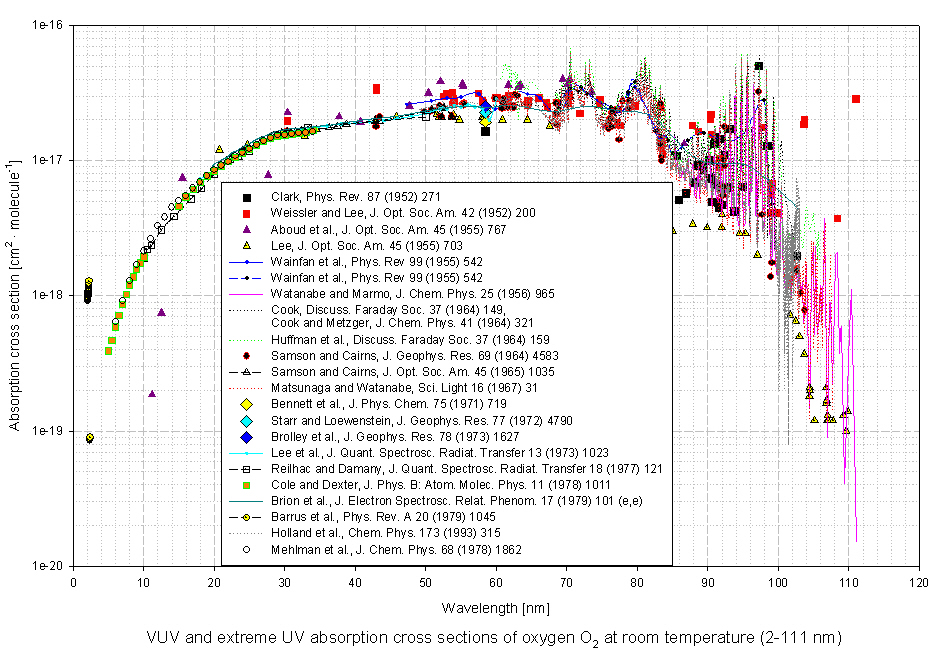Click the Wavelength [nm] x-axis label

click(496, 607)
